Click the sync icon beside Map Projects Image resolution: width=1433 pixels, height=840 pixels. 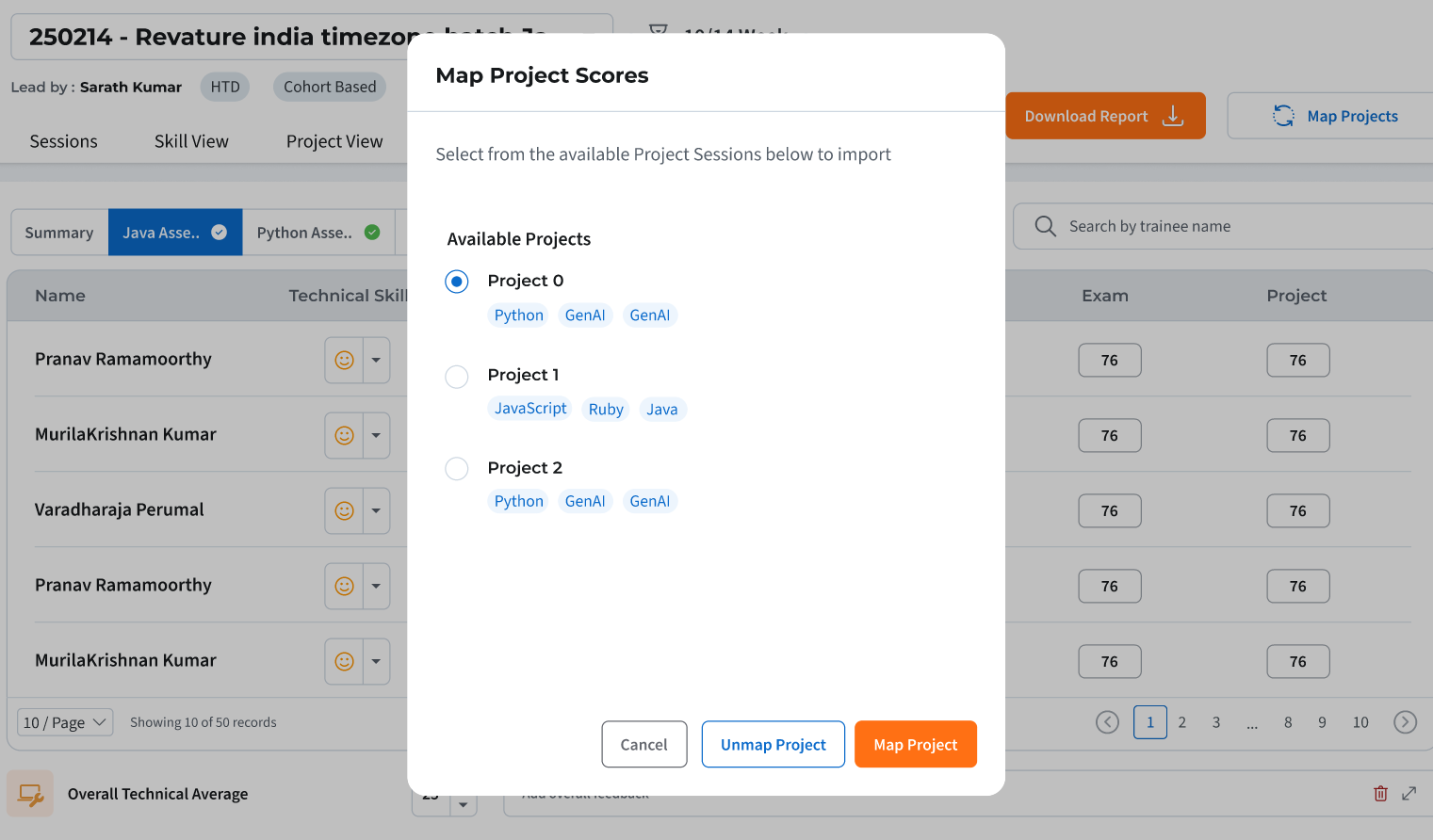1283,116
